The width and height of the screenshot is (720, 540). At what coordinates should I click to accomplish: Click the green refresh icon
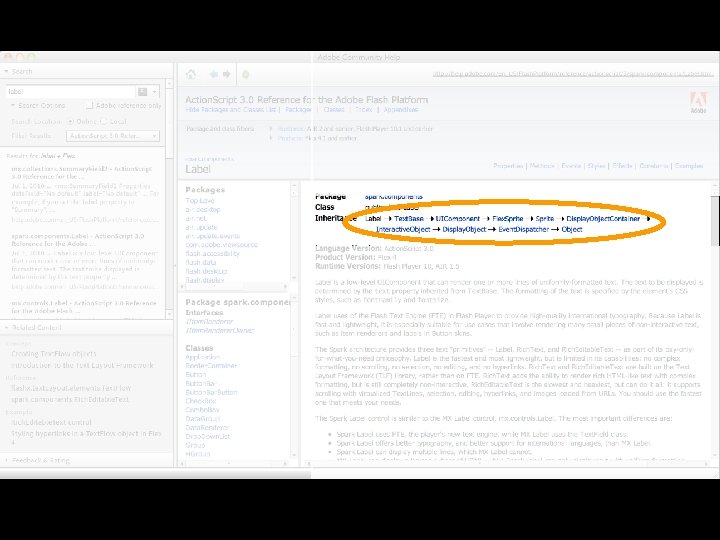[x=246, y=74]
